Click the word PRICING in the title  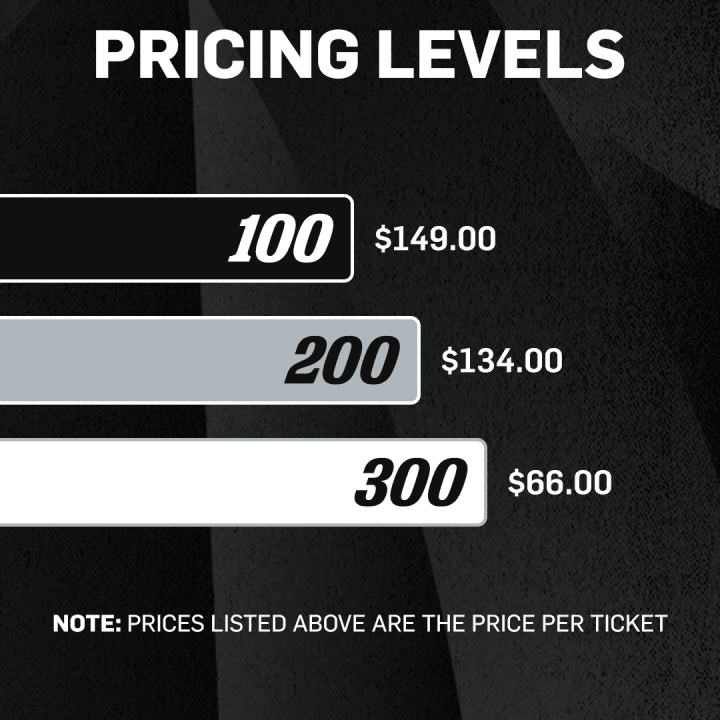pos(226,55)
